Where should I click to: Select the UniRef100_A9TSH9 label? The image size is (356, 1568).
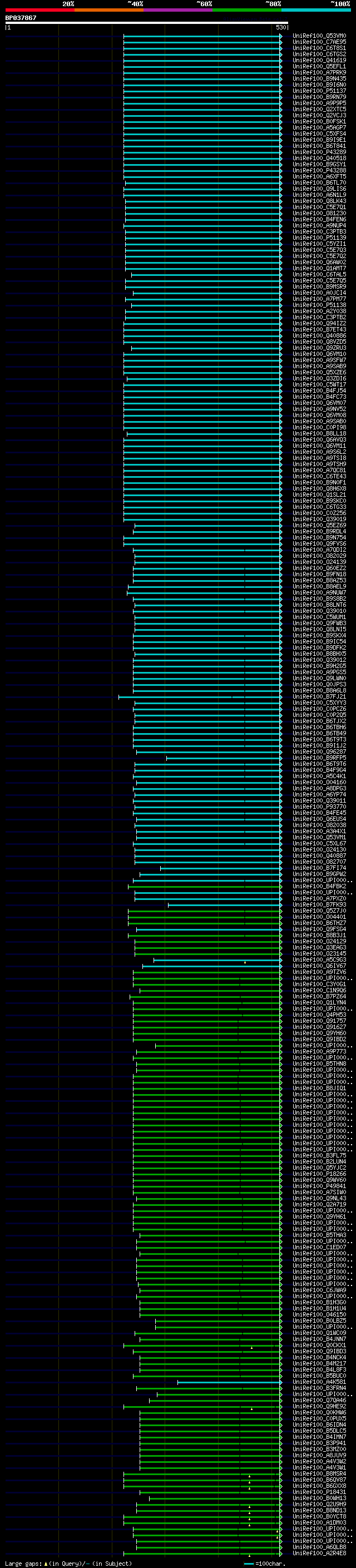[x=319, y=464]
